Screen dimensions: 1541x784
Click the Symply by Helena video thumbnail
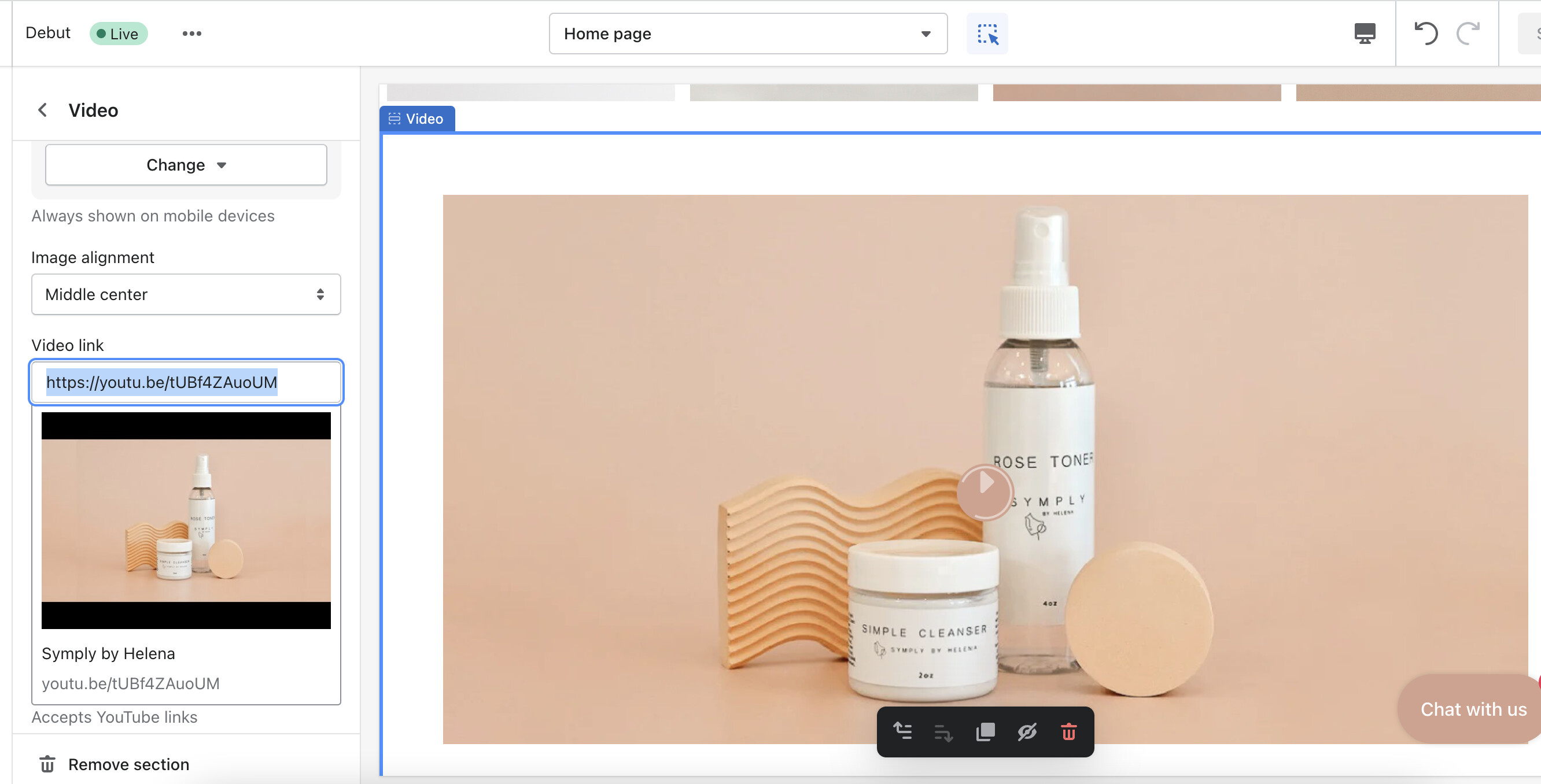[186, 520]
